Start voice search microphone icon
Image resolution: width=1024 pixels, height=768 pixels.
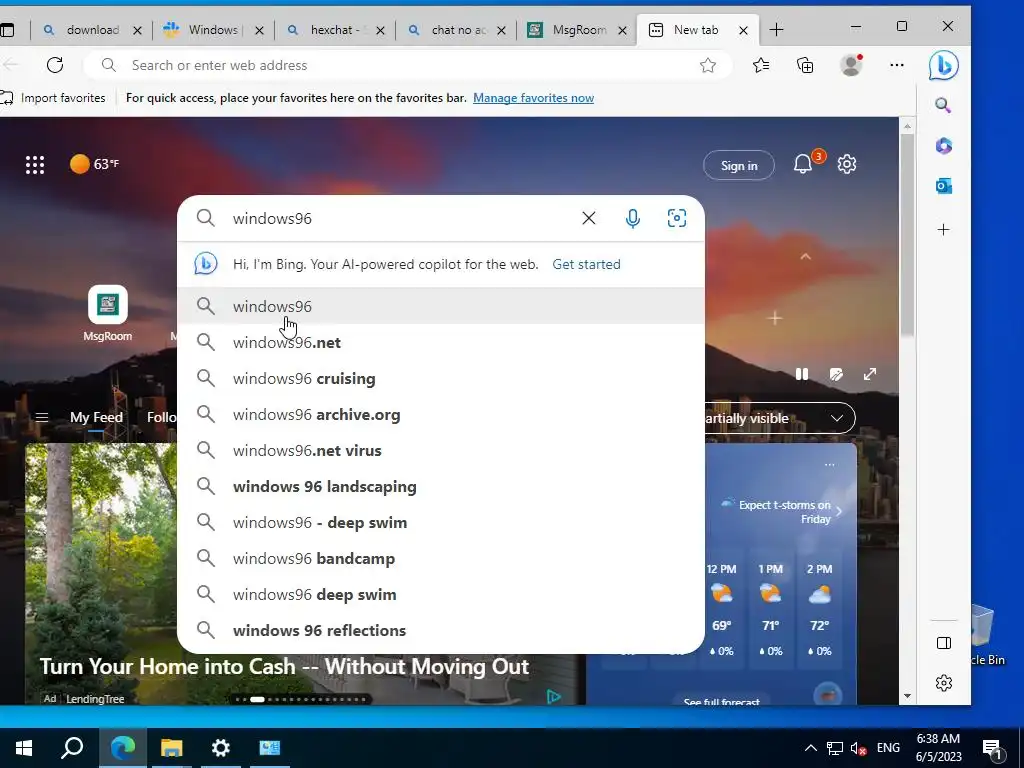coord(632,218)
